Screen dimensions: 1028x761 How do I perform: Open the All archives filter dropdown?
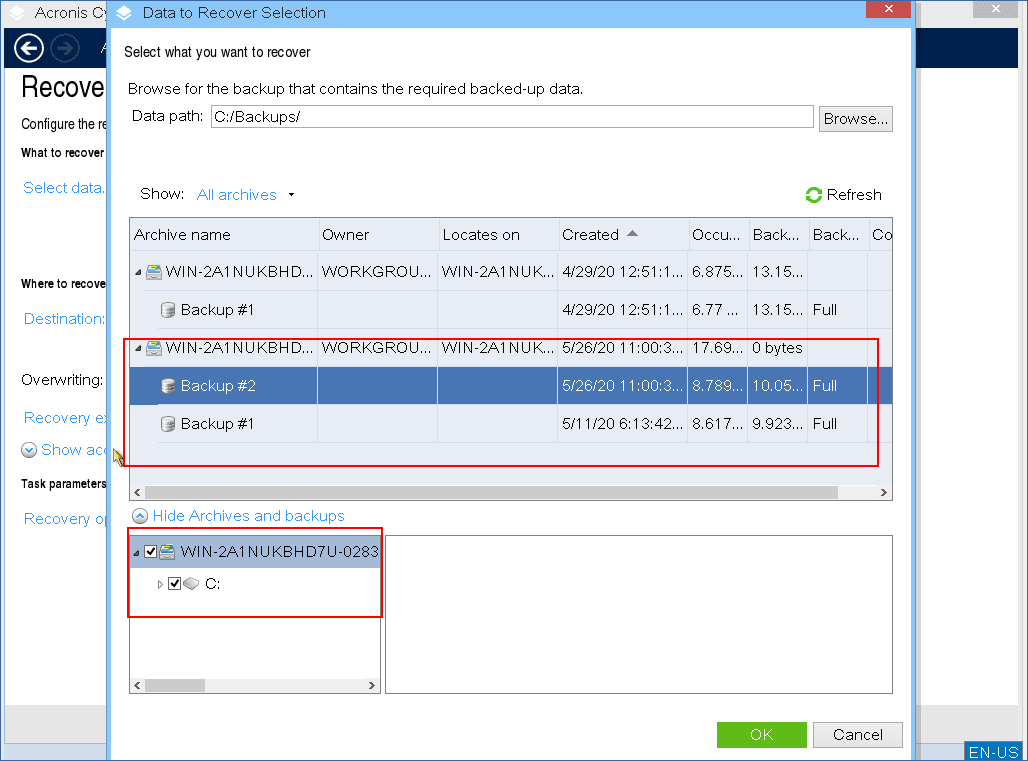(x=246, y=195)
